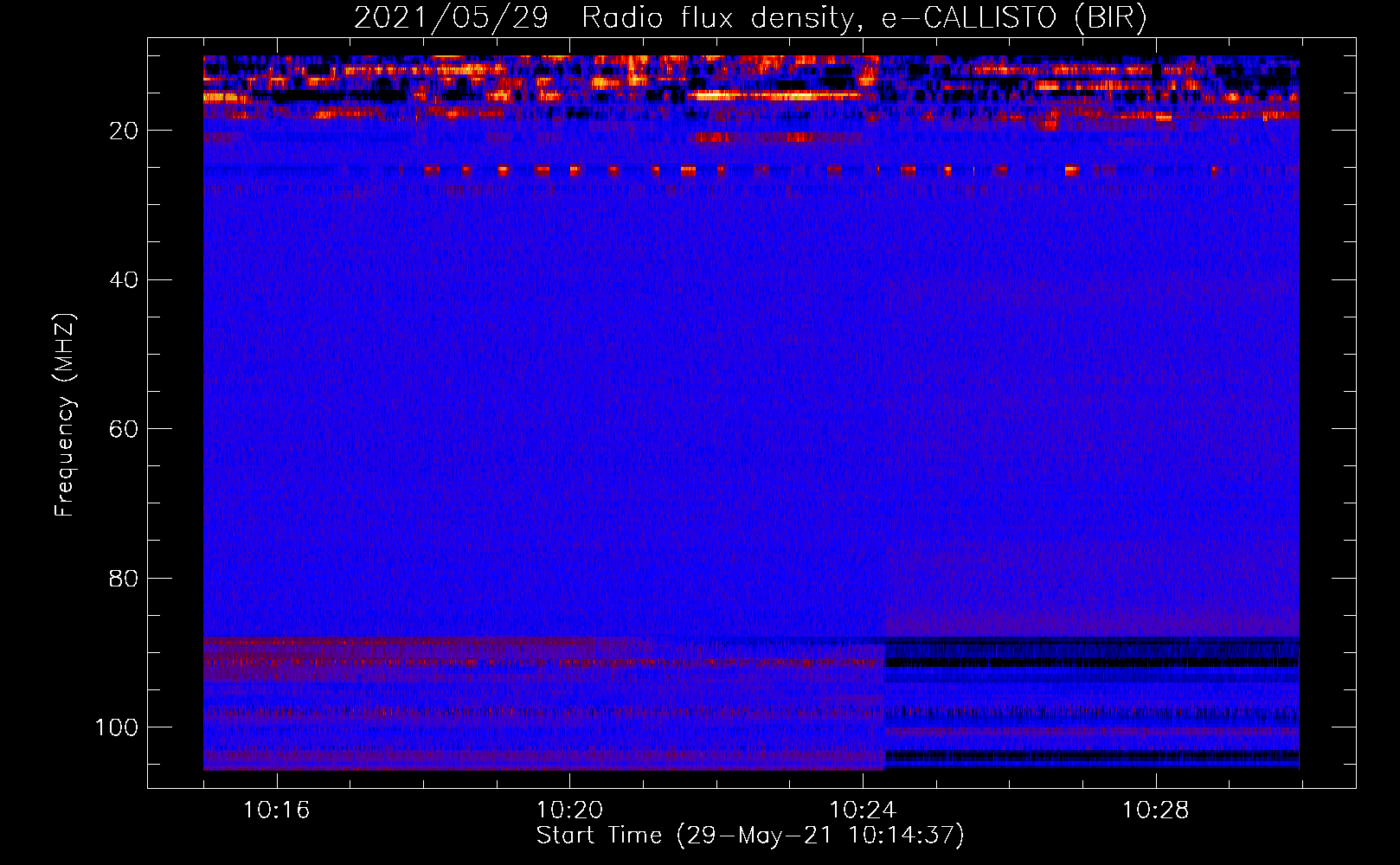Click the 80 MHz frequency tick label

tap(124, 578)
